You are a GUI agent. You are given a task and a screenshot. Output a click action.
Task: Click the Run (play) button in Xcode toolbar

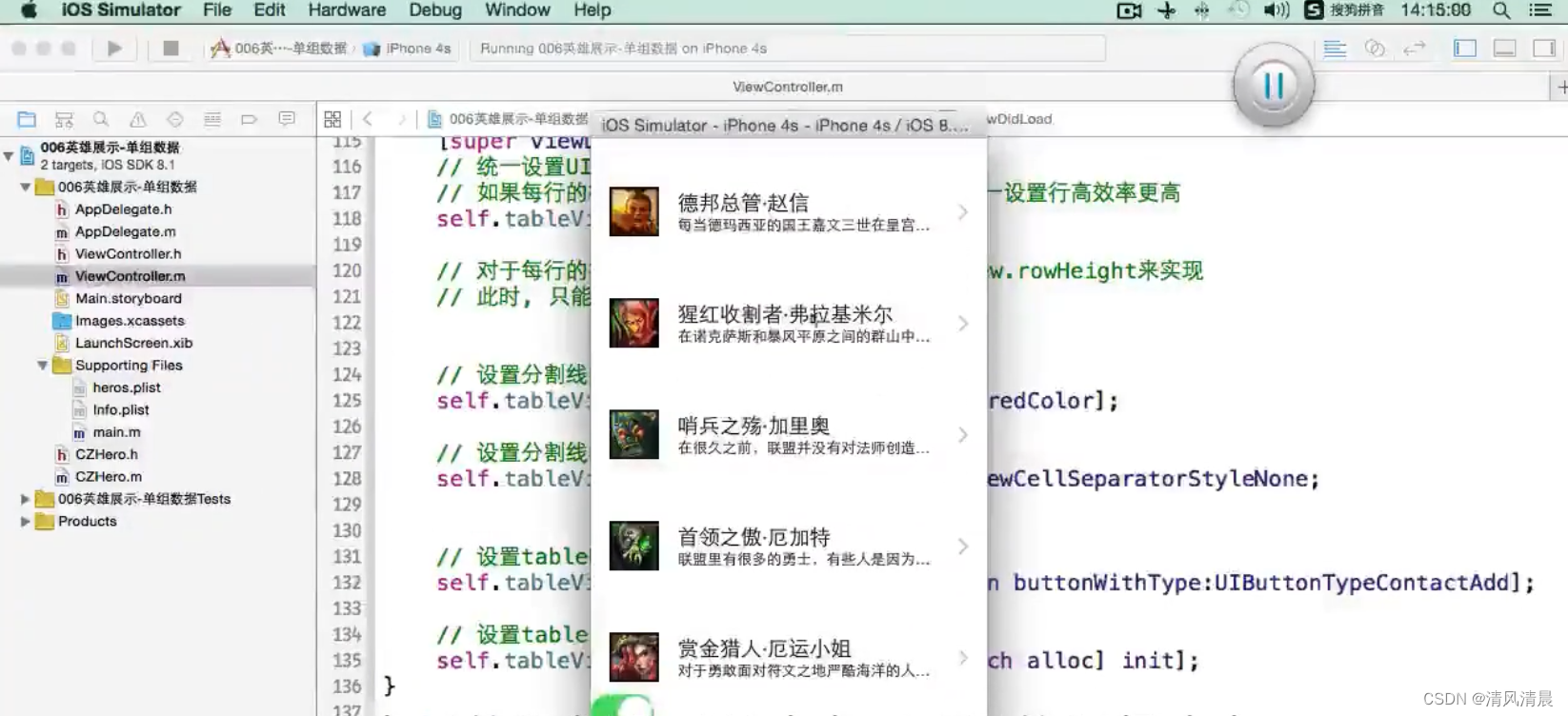click(x=114, y=49)
